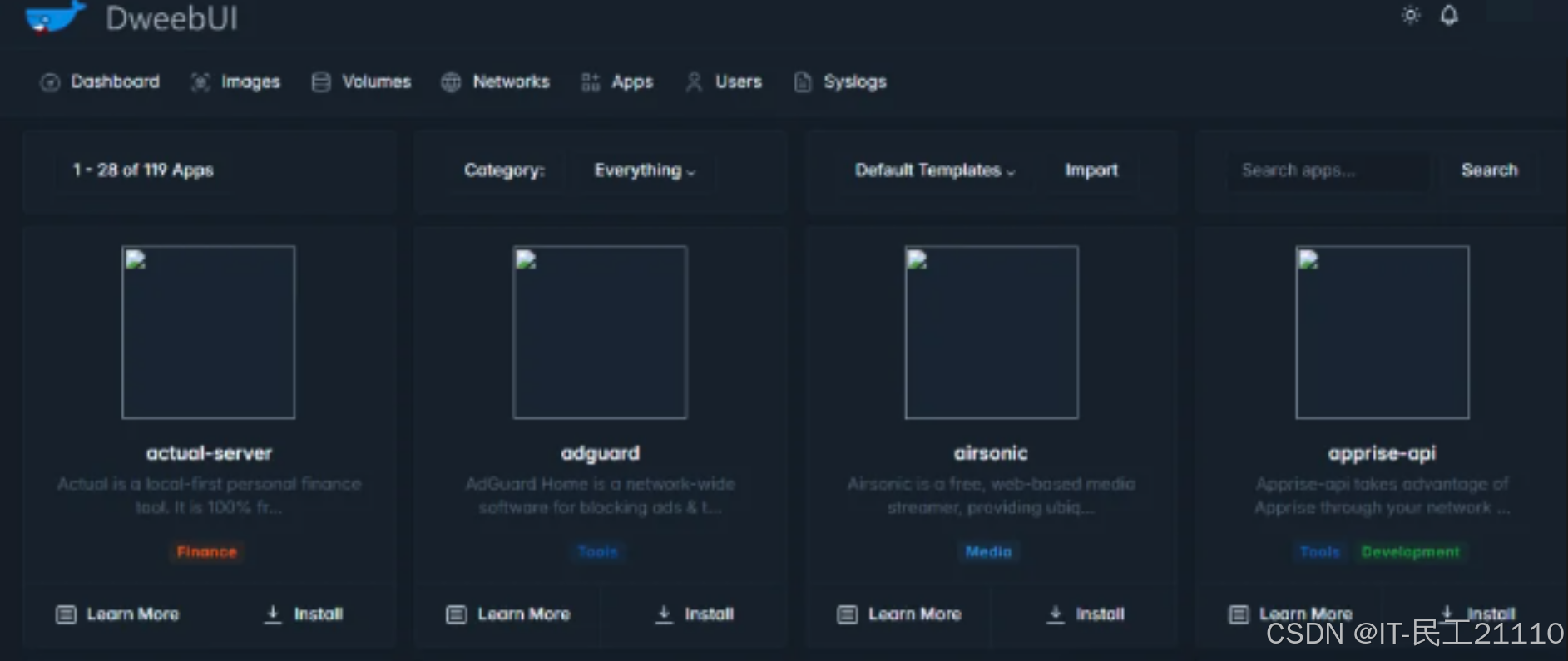This screenshot has height=661, width=1568.
Task: Click the Tools tag on adguard
Action: point(598,552)
